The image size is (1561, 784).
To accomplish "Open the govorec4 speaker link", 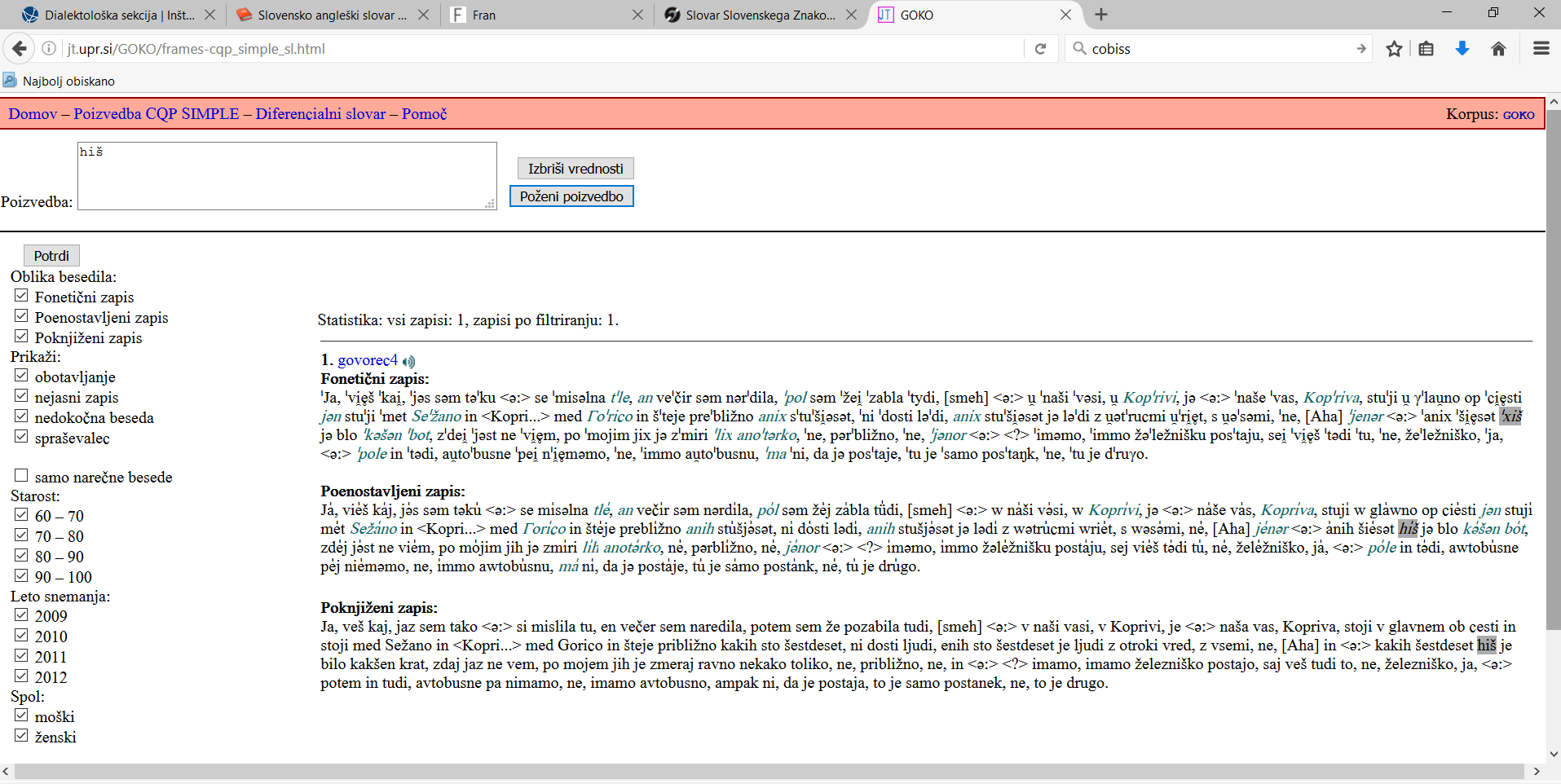I will tap(368, 360).
